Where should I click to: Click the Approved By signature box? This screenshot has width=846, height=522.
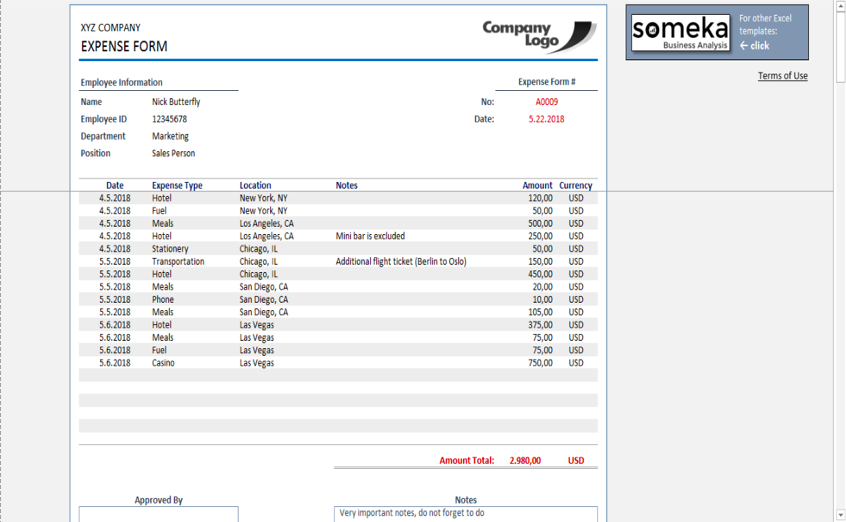158,514
